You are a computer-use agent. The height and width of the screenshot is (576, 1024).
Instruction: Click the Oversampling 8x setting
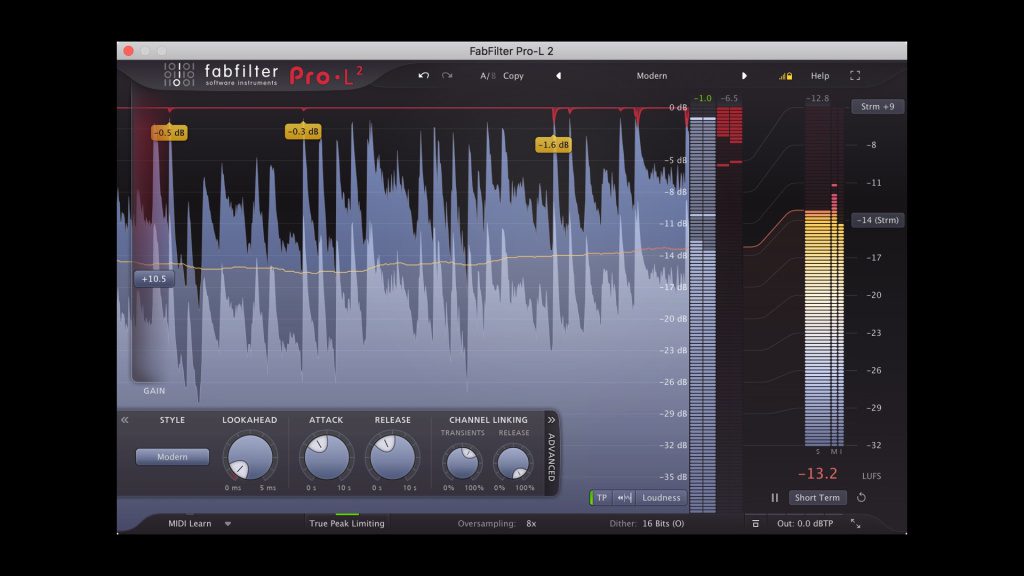[x=531, y=522]
